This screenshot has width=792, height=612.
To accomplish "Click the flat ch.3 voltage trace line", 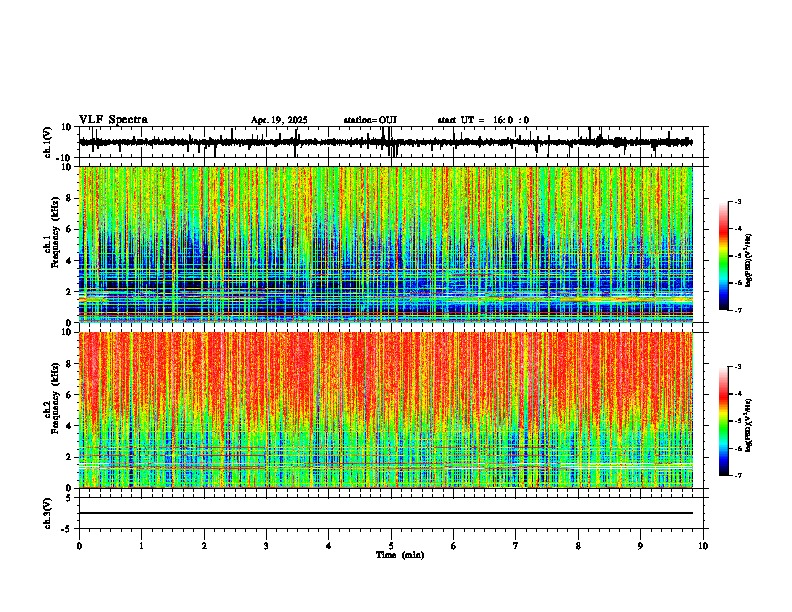I will pos(386,513).
